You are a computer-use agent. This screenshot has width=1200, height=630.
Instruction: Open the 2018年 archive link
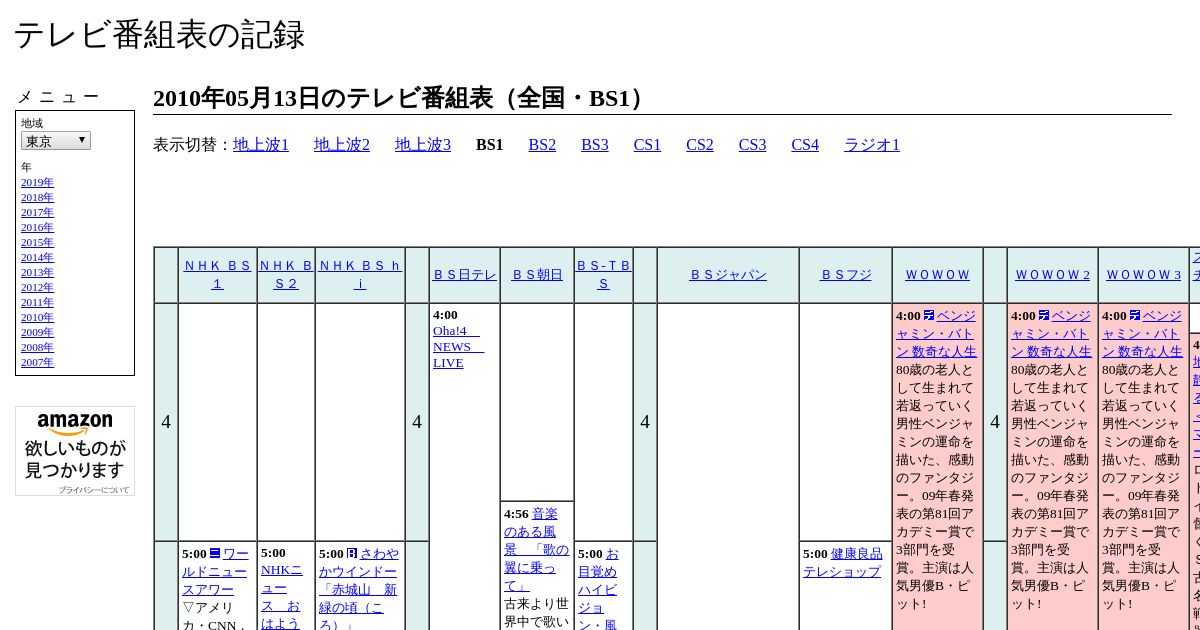tap(37, 197)
